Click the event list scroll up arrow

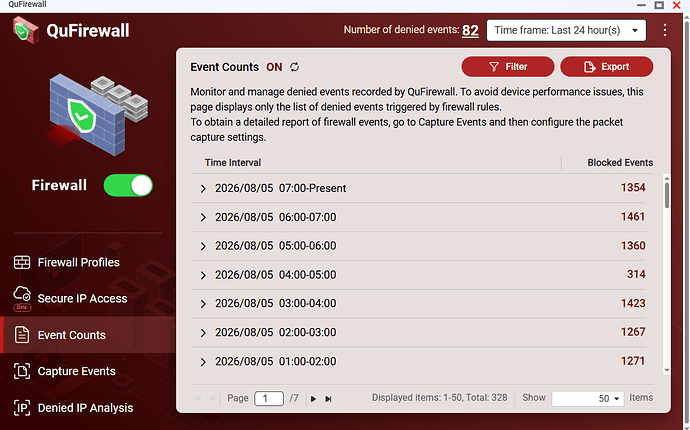pyautogui.click(x=667, y=178)
